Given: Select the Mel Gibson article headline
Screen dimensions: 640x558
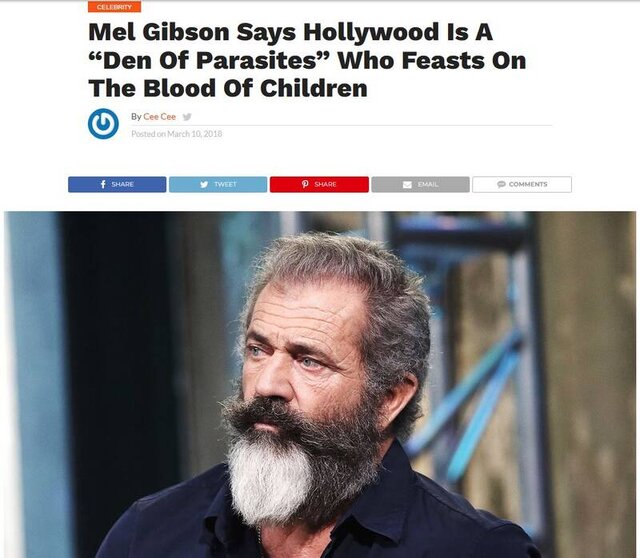Looking at the screenshot, I should (x=307, y=60).
